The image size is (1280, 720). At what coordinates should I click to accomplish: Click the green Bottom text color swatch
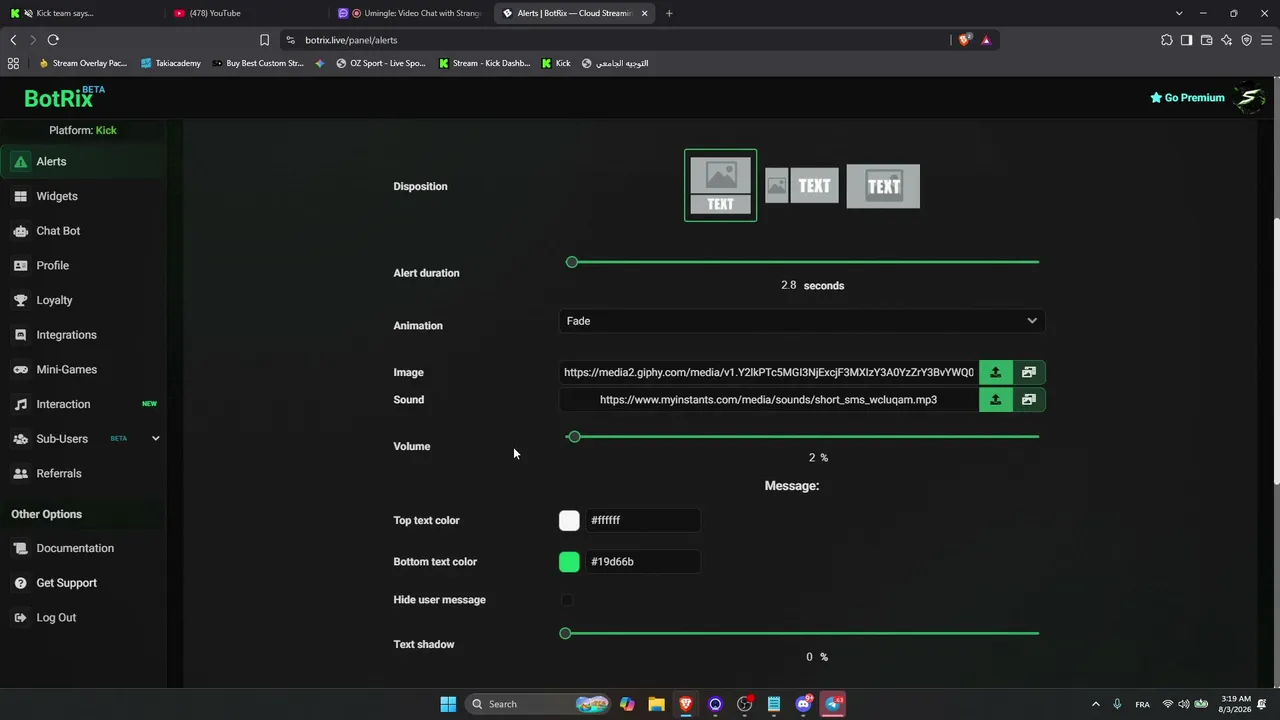[569, 562]
